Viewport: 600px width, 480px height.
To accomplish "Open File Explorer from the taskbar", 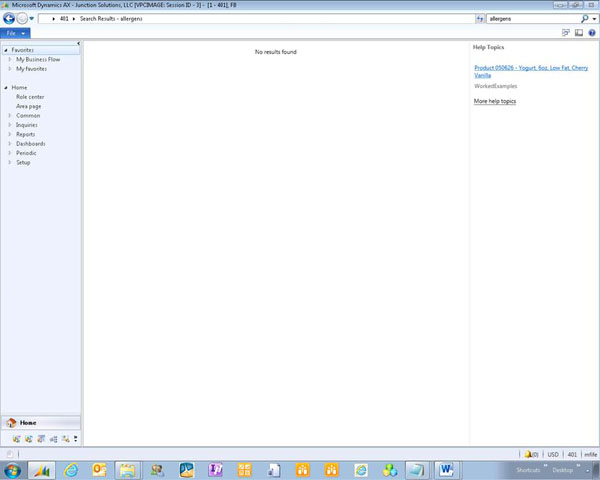I will point(127,470).
